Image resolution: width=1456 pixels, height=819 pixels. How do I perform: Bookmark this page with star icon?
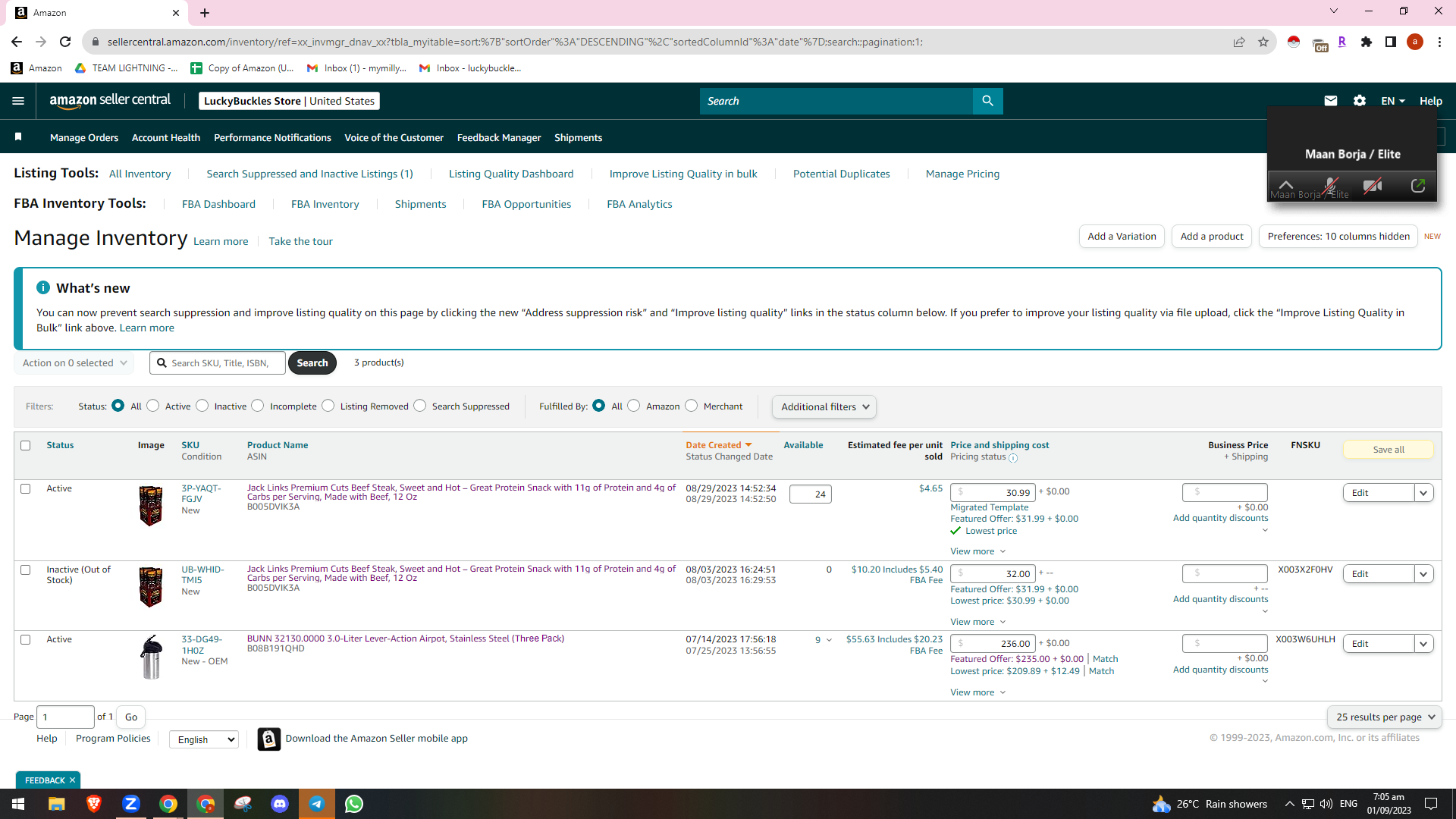pos(1263,42)
